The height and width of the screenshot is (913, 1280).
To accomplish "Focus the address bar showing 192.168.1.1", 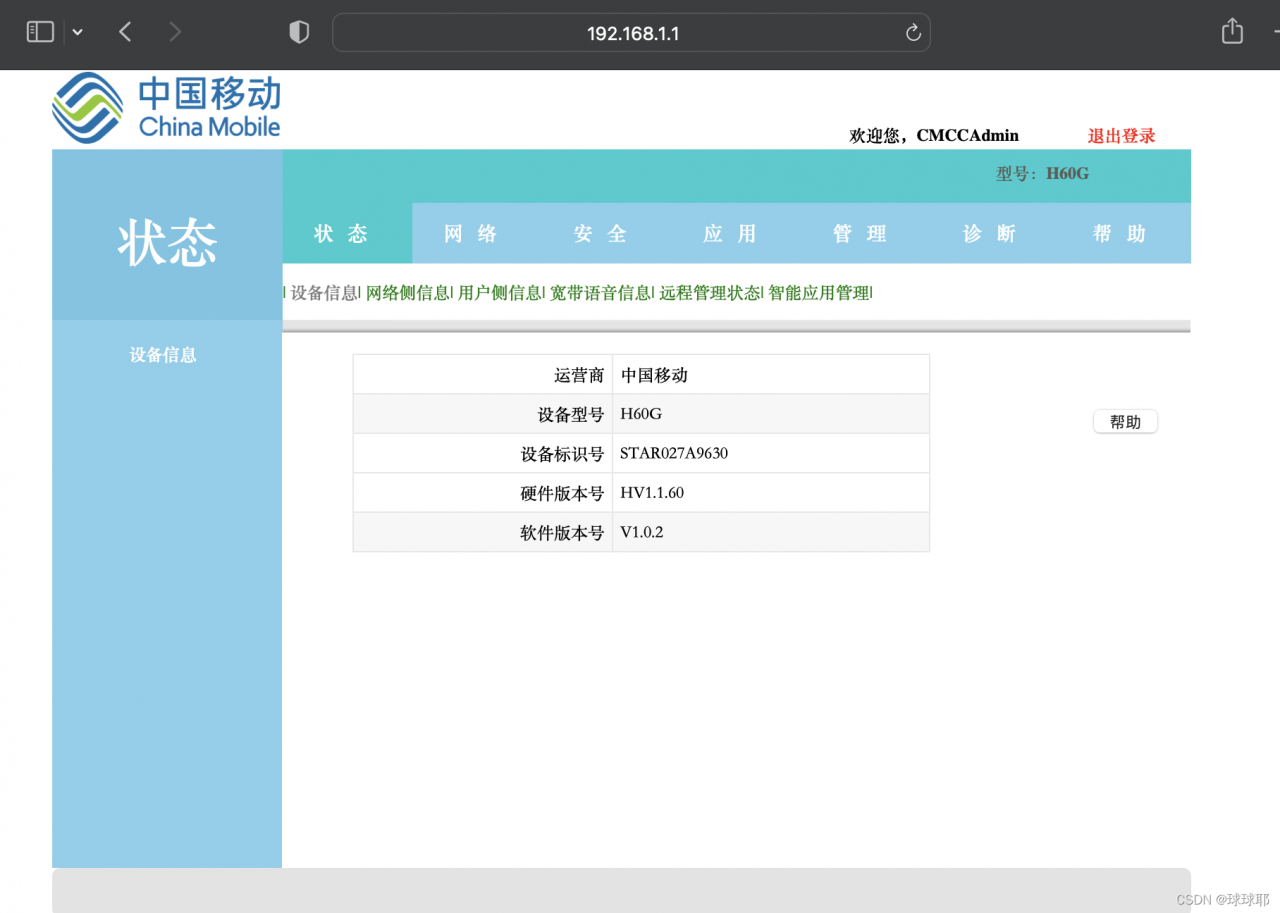I will coord(631,32).
